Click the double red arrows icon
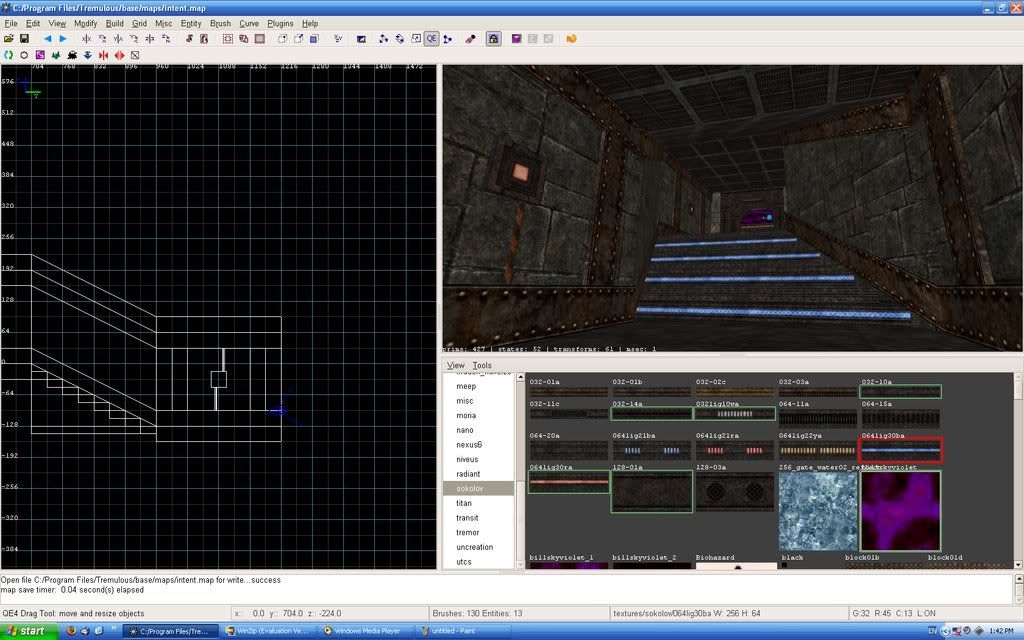Image resolution: width=1024 pixels, height=640 pixels. (x=103, y=56)
